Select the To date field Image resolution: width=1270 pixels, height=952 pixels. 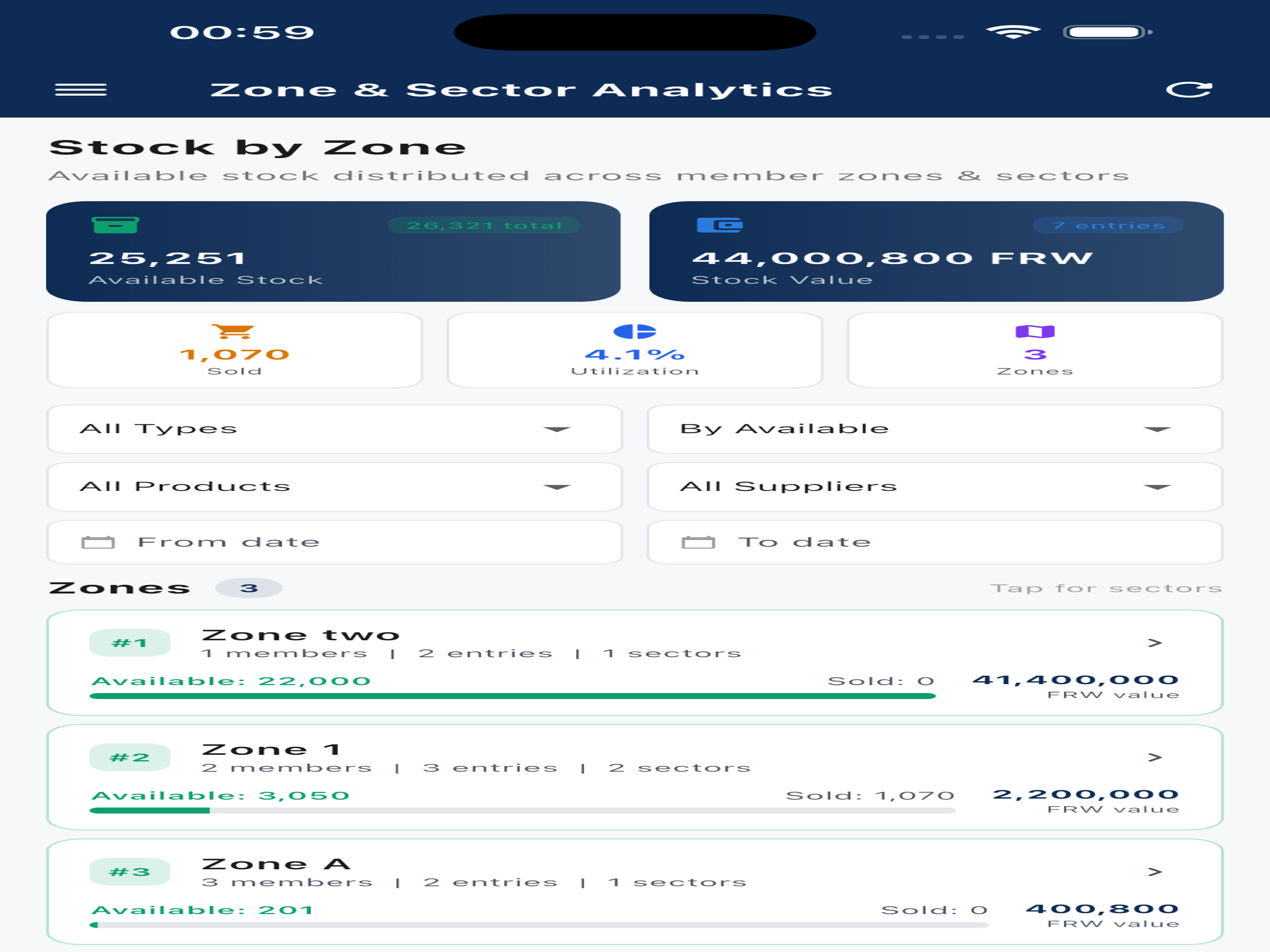click(x=935, y=542)
